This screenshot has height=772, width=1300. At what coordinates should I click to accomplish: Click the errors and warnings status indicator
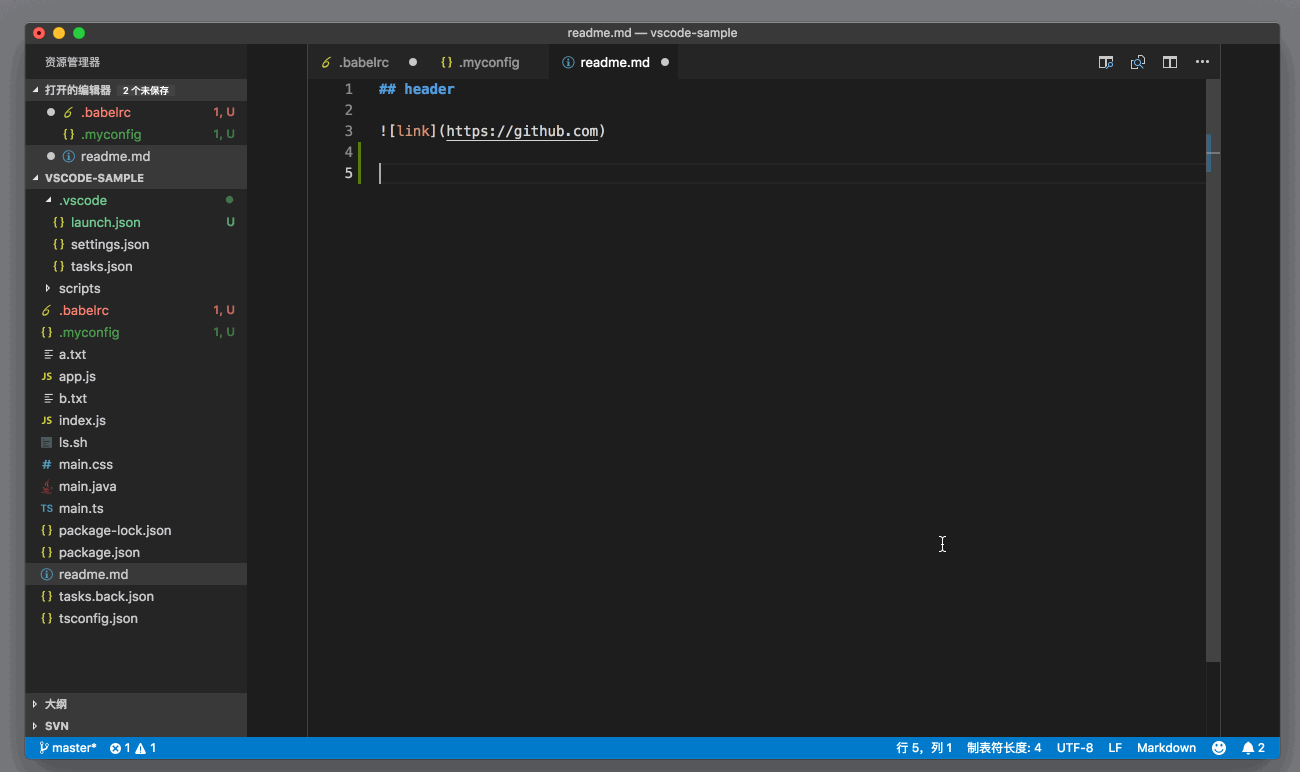[x=133, y=748]
